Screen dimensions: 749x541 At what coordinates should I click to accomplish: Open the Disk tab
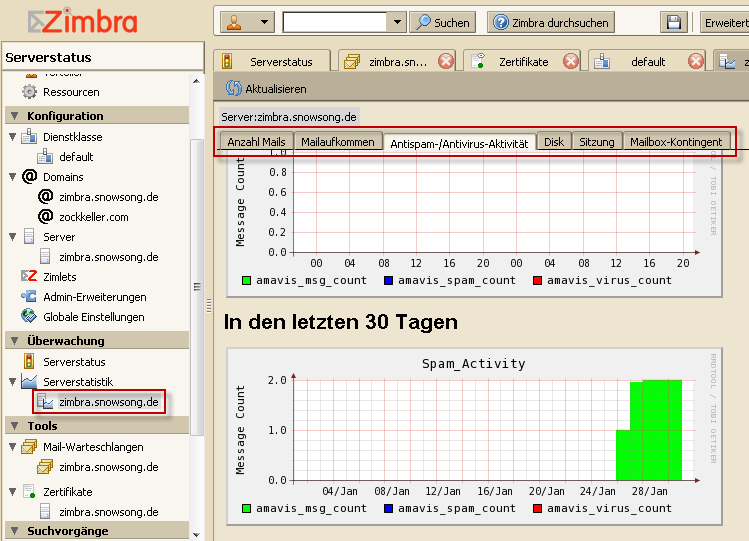tap(554, 142)
